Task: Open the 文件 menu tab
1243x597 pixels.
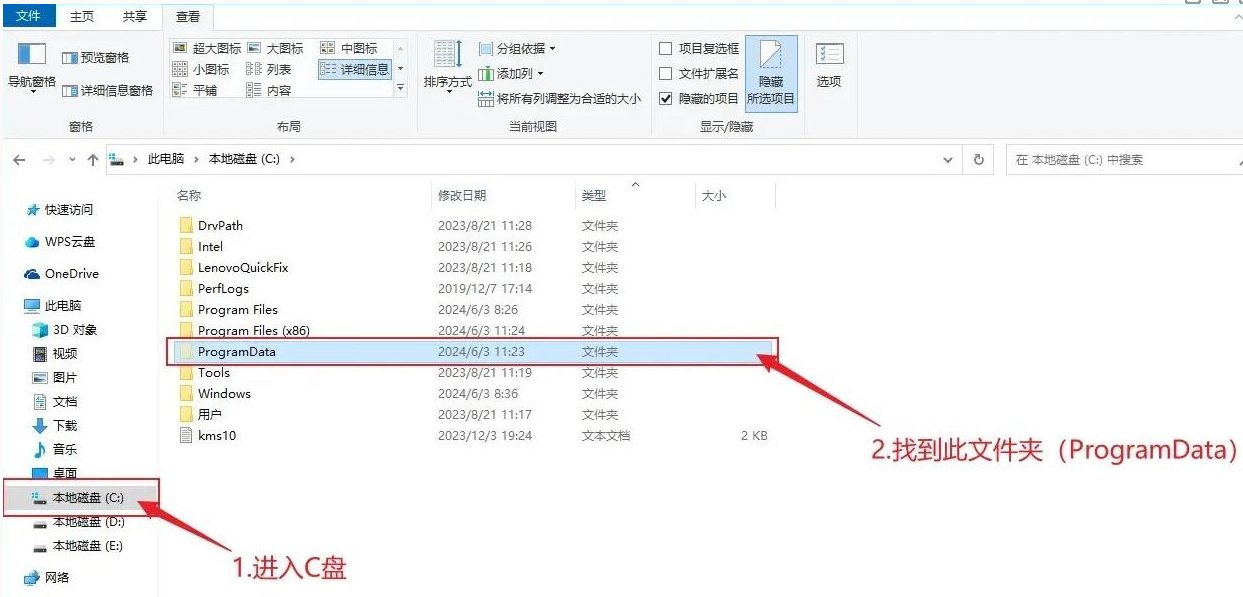Action: coord(29,16)
